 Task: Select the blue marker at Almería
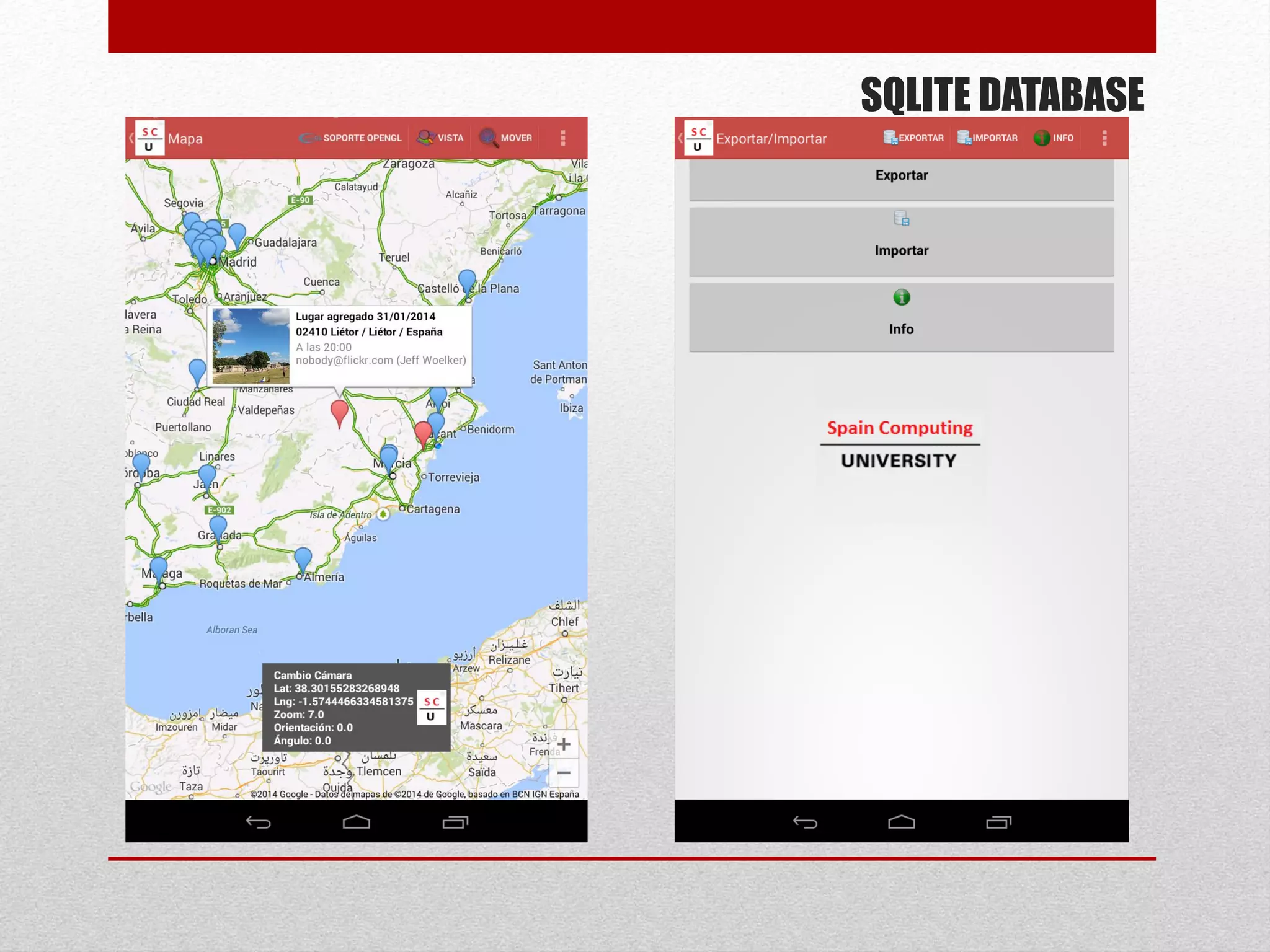point(303,560)
